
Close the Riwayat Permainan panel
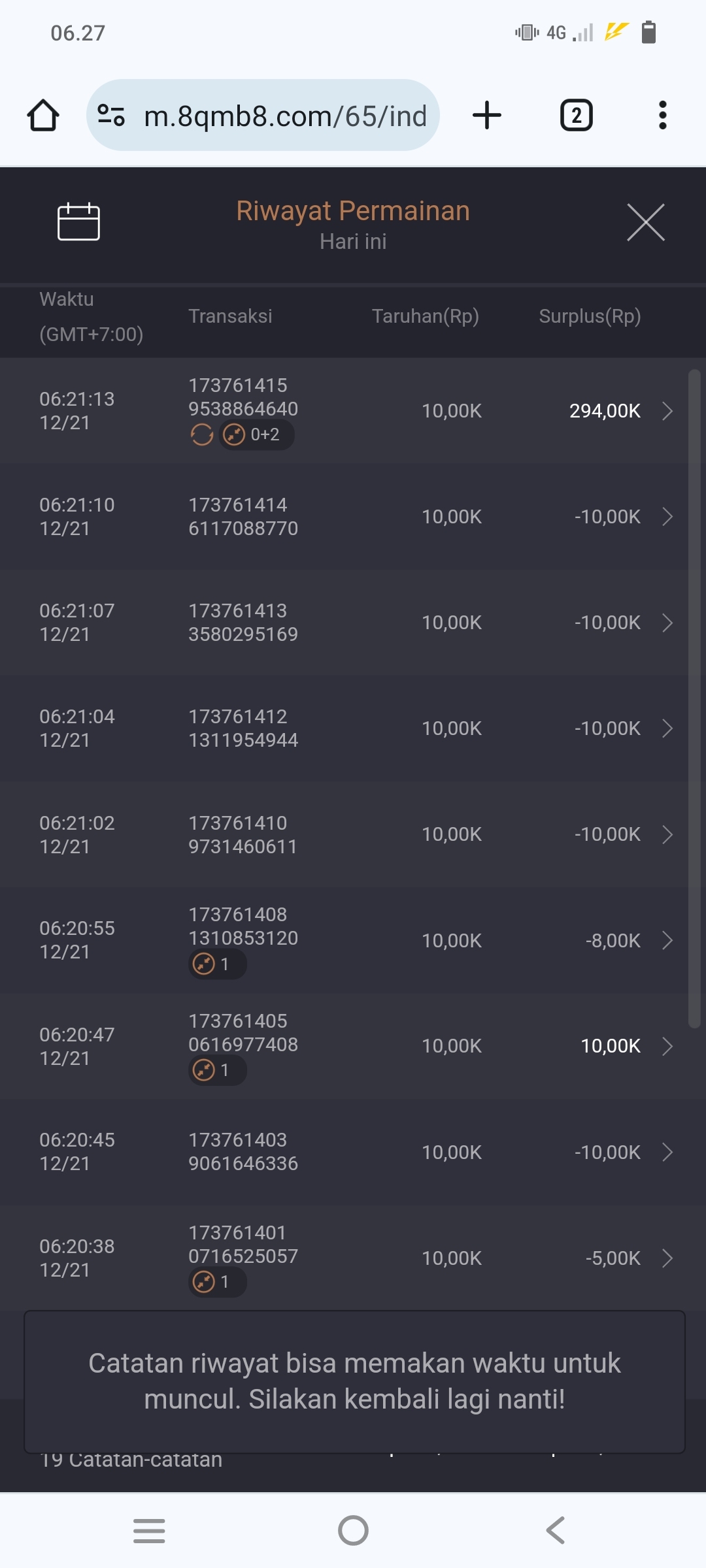click(645, 222)
